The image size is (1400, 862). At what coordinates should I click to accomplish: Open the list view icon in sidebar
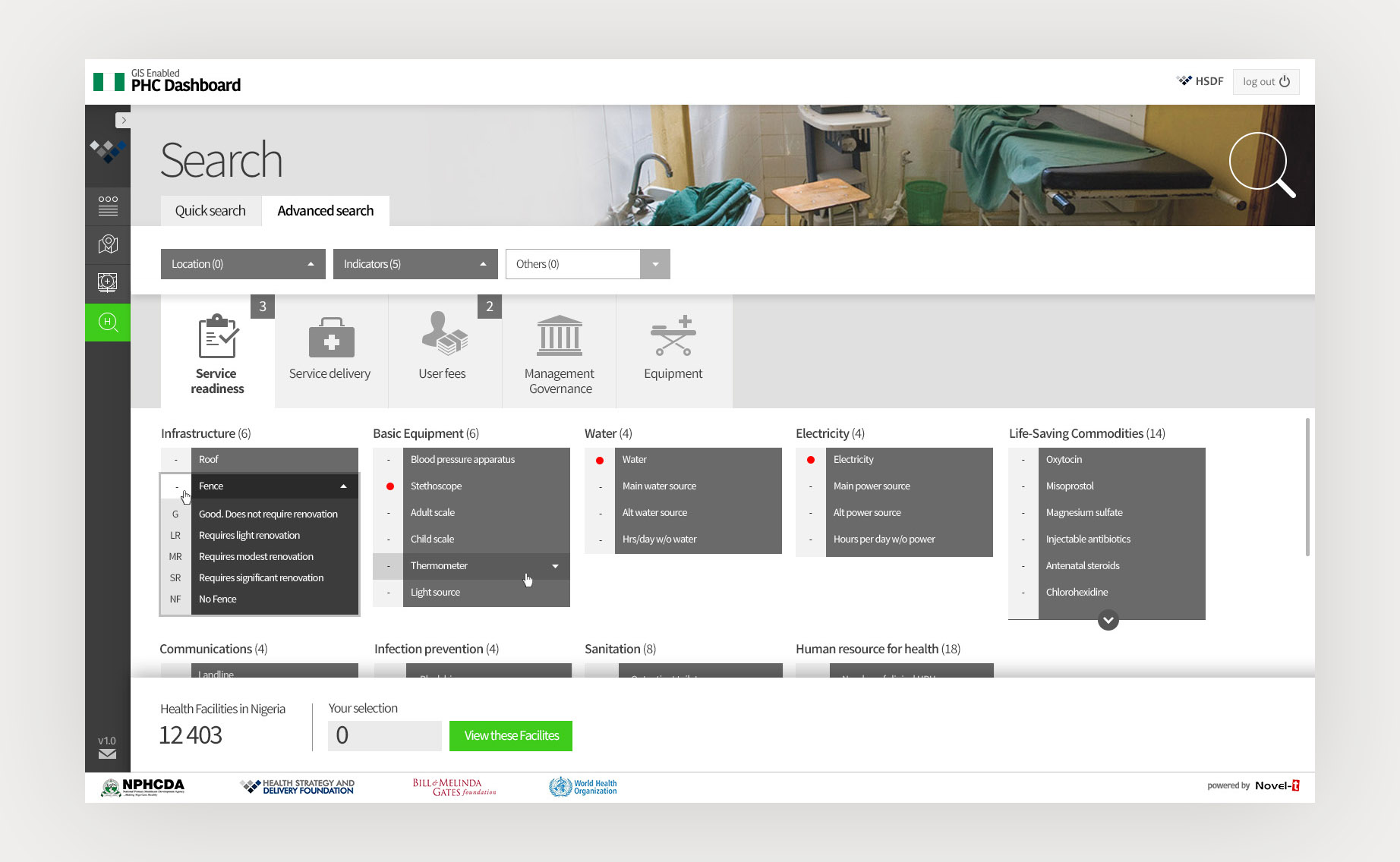(108, 206)
